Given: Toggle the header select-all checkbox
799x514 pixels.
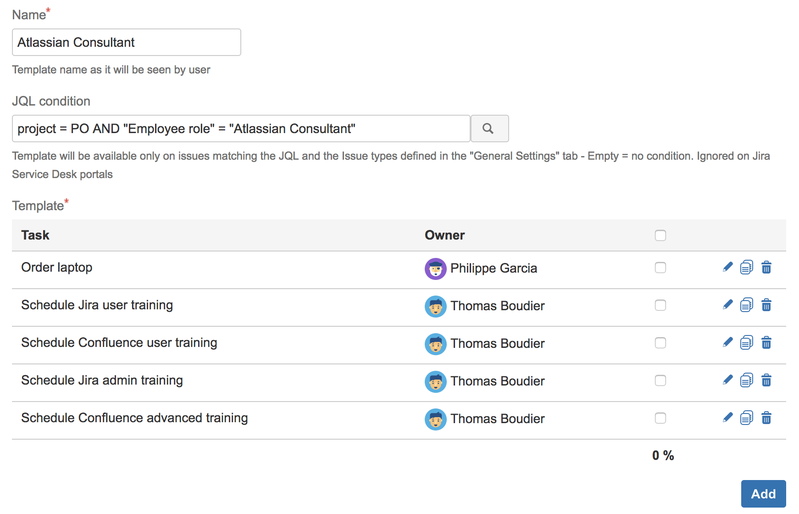Looking at the screenshot, I should point(660,236).
